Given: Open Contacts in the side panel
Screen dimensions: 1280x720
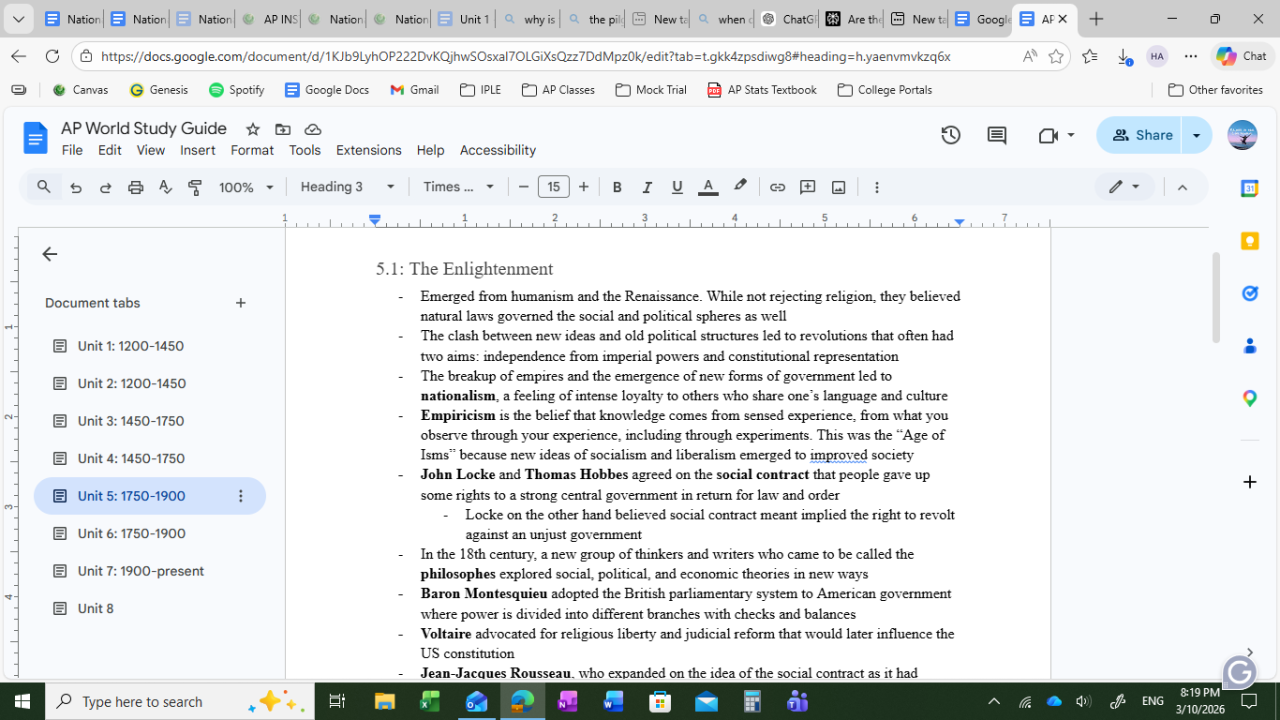Looking at the screenshot, I should (x=1249, y=346).
